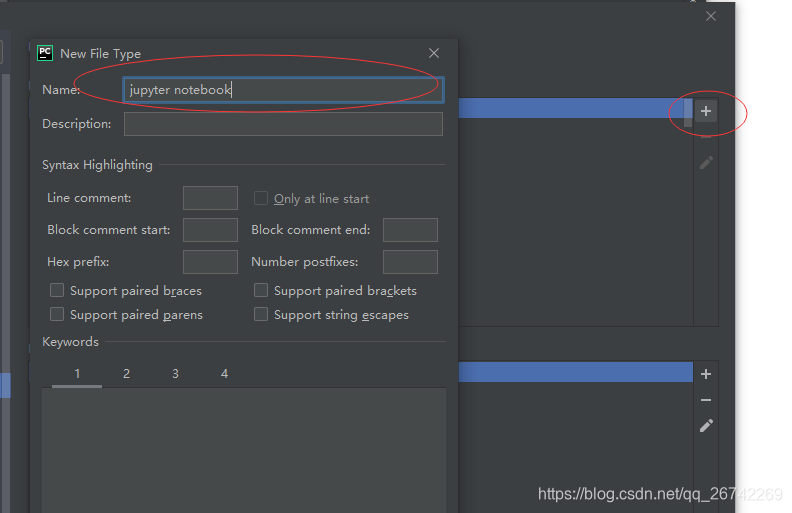Click the Number postfixes field
This screenshot has height=513, width=792.
[x=410, y=262]
